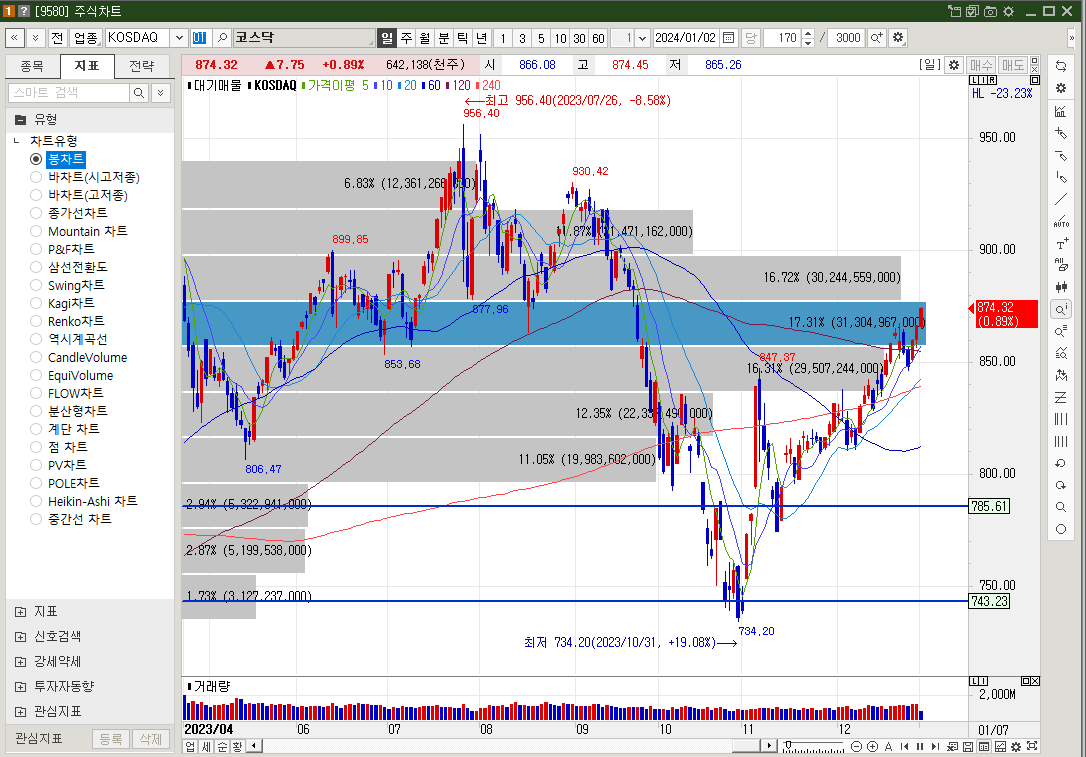
Task: Select the circle drawing tool
Action: 1060,529
